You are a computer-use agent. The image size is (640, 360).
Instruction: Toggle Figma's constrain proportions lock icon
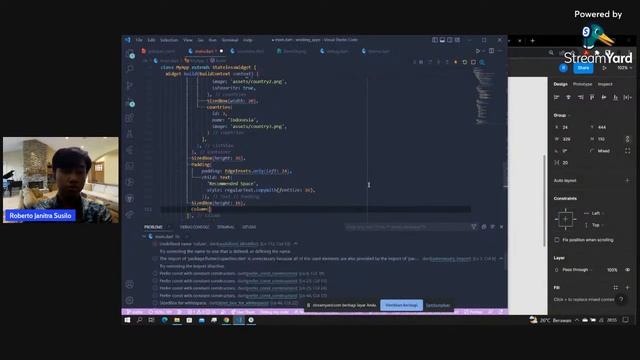pyautogui.click(x=627, y=139)
